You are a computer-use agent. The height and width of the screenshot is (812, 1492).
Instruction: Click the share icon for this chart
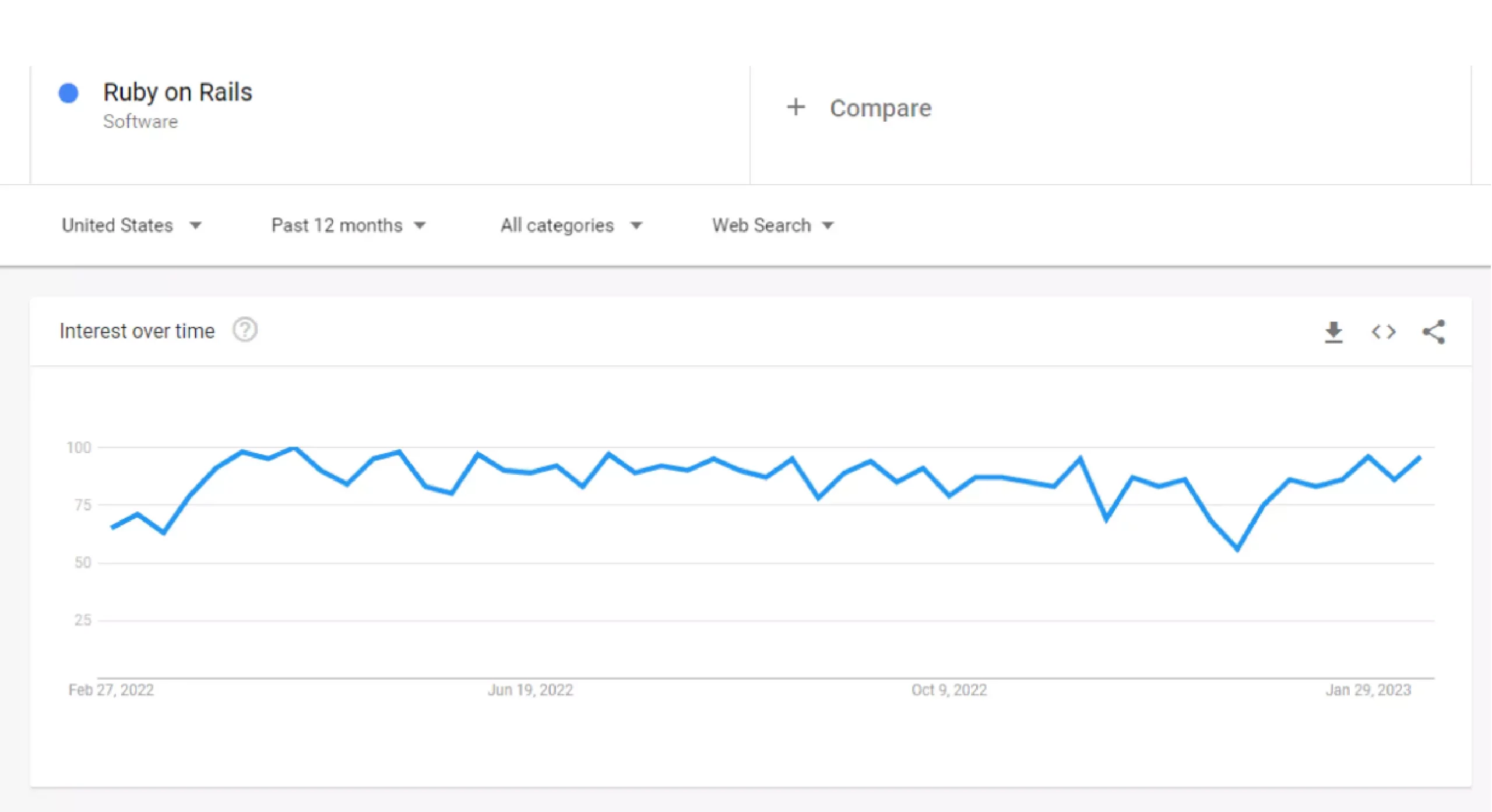click(1433, 331)
